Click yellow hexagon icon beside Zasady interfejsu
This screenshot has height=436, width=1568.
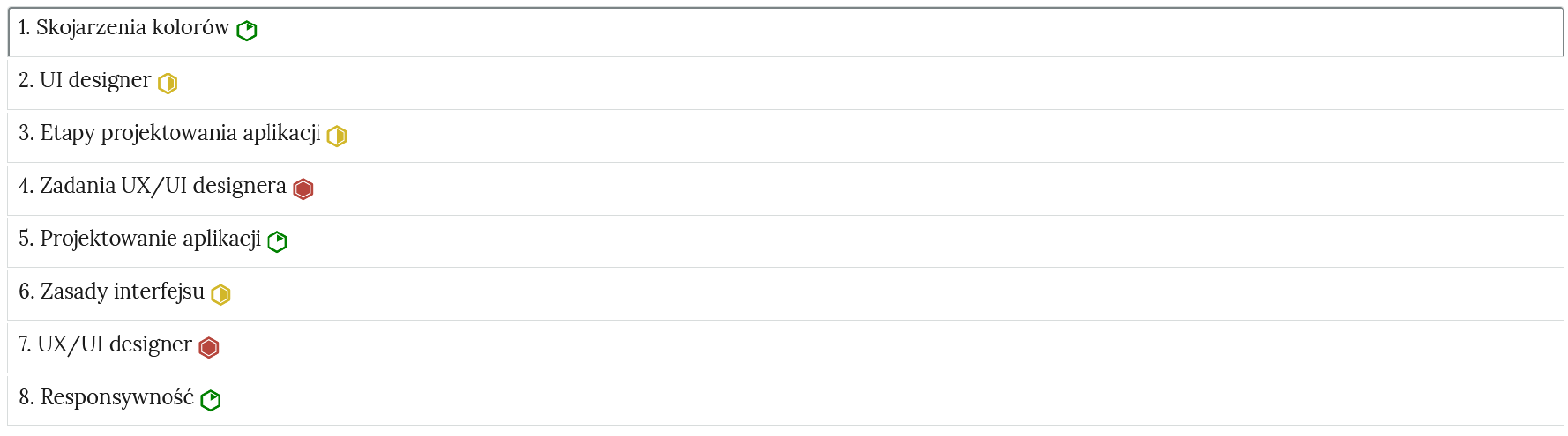coord(221,295)
